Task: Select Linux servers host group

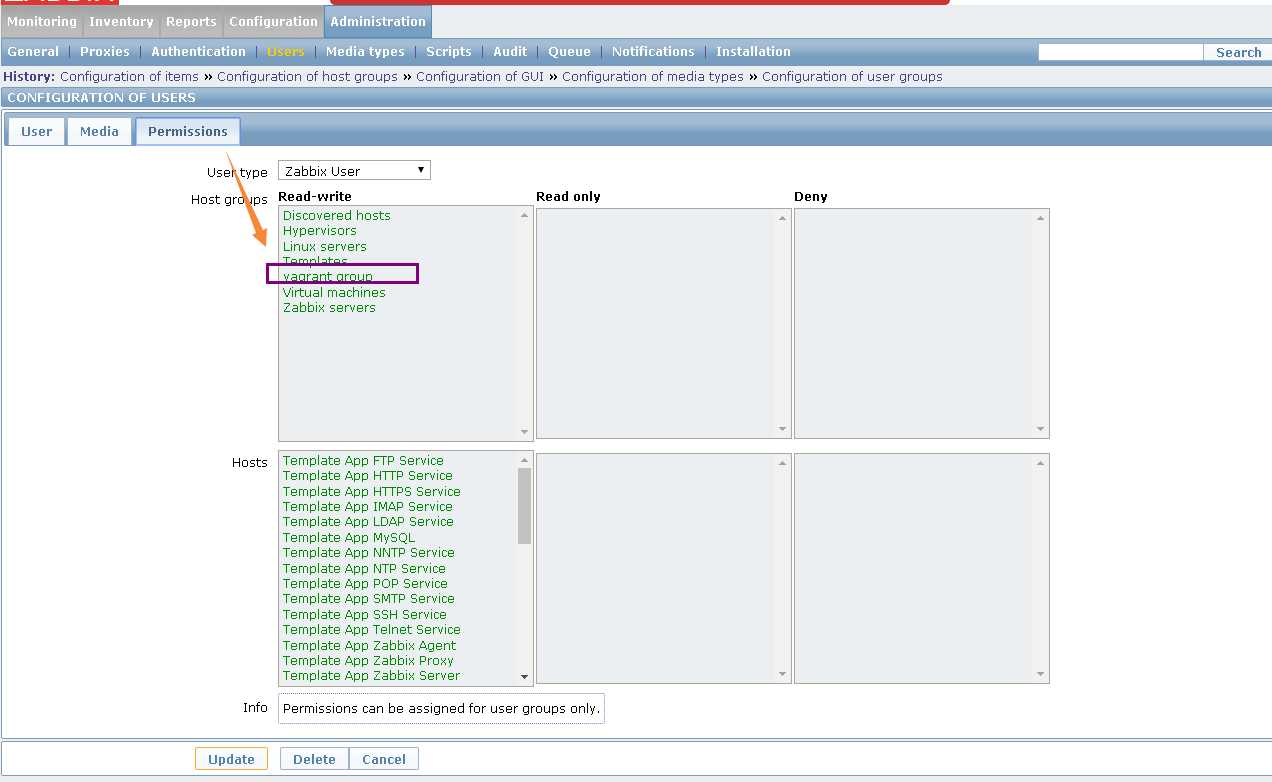Action: pos(325,247)
